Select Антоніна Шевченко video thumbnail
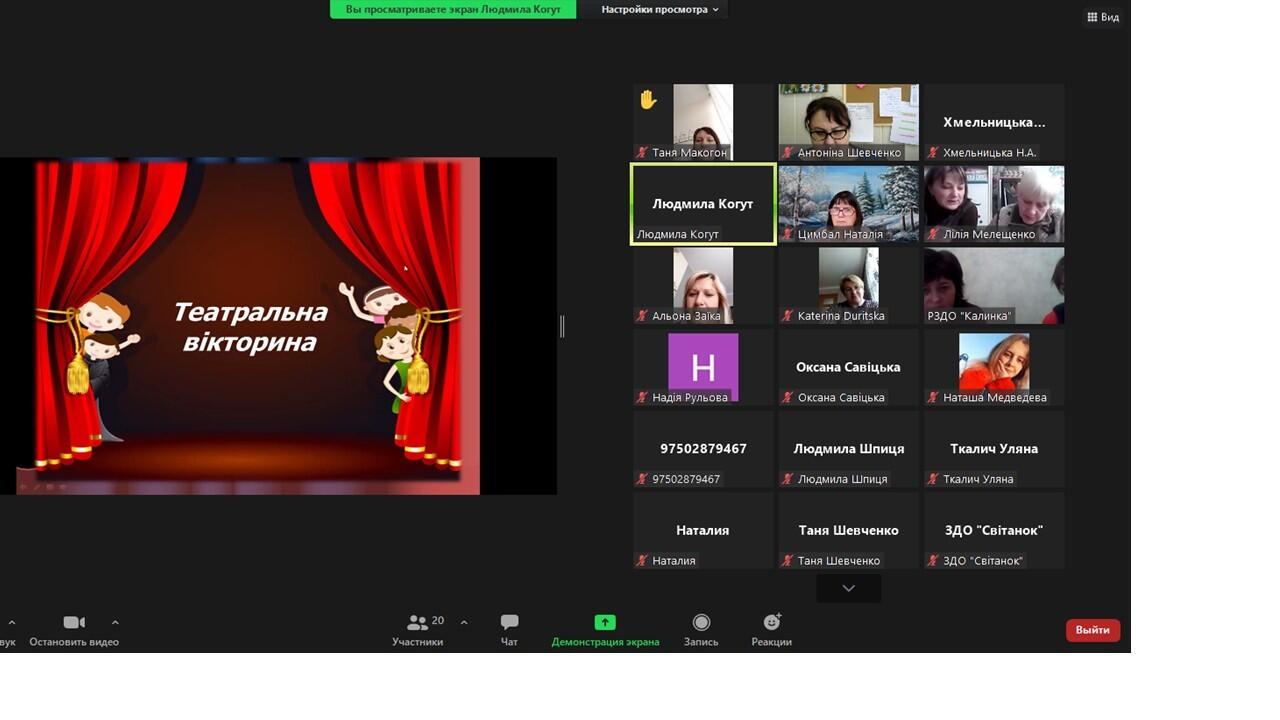 [848, 122]
